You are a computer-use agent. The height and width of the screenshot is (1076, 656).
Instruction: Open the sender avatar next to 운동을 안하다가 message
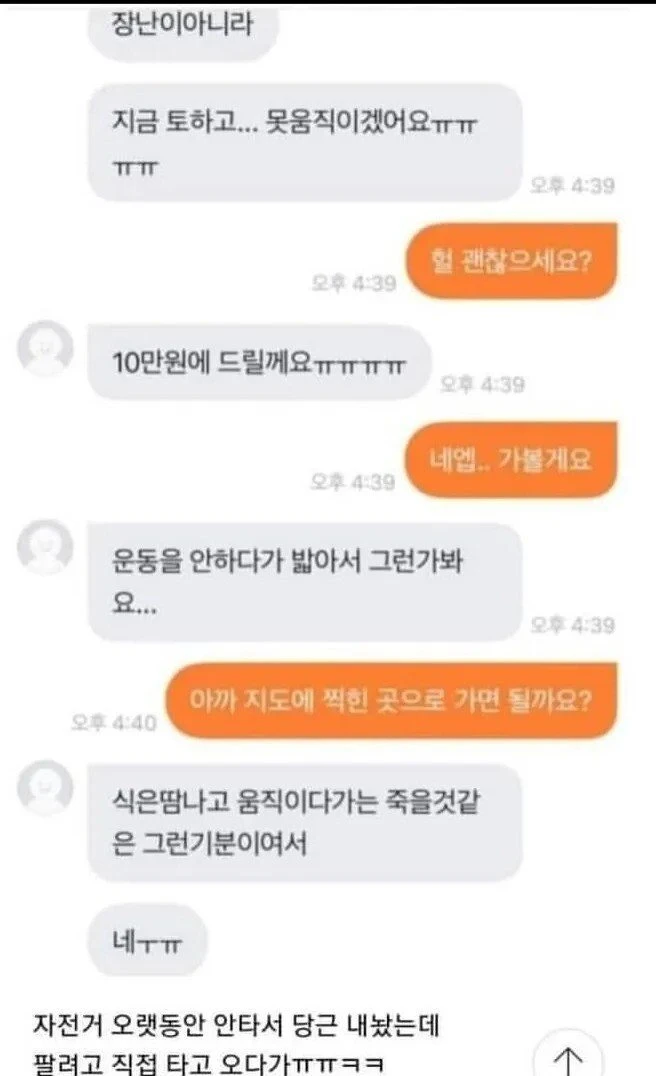coord(45,547)
